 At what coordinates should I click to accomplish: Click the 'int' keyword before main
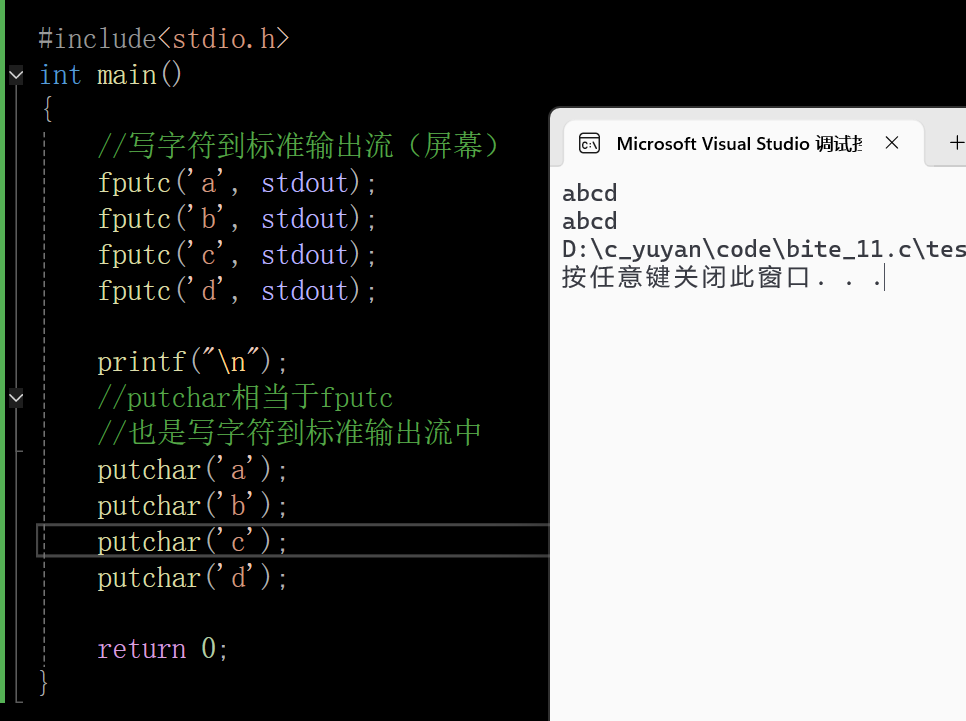pos(60,75)
